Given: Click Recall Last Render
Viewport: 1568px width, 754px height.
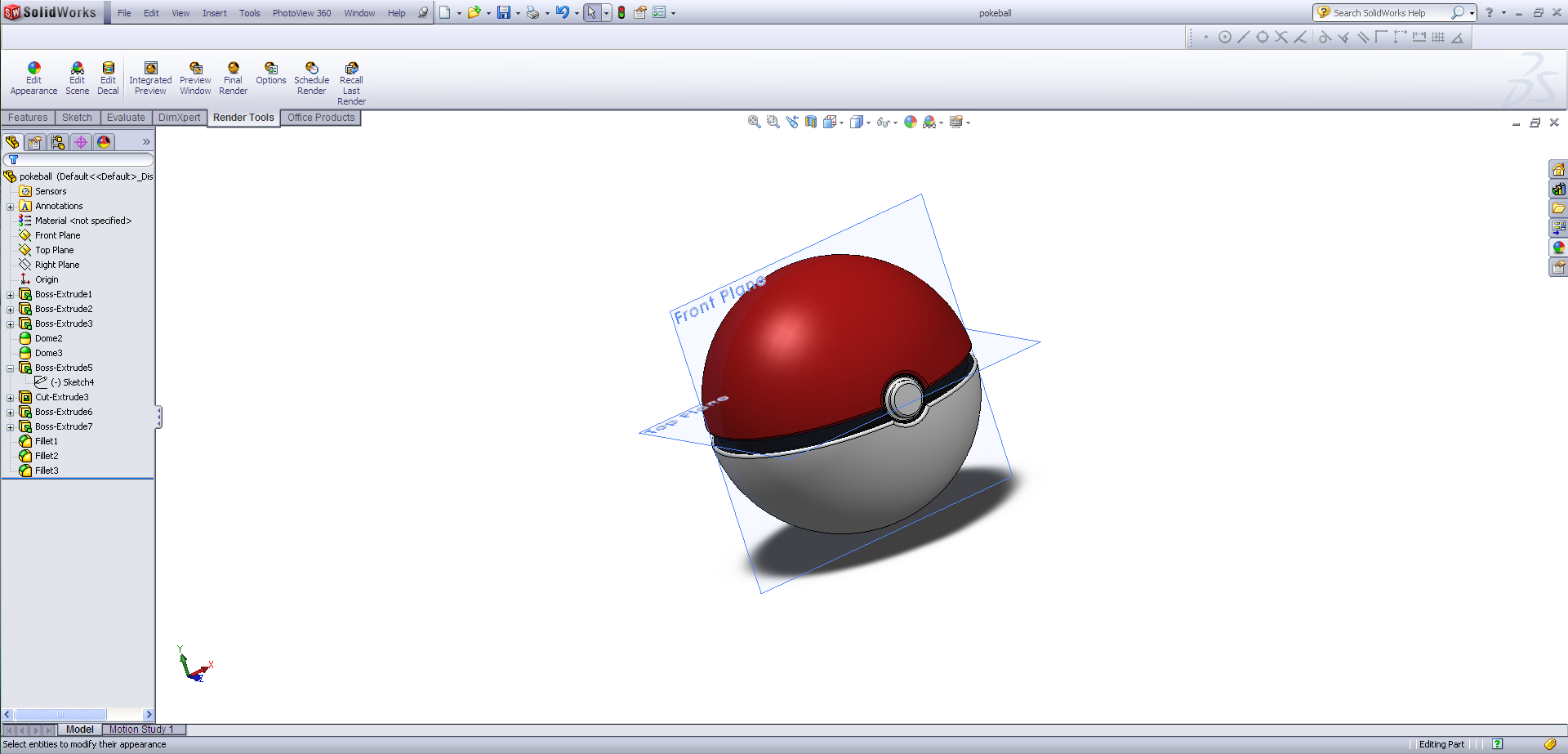Looking at the screenshot, I should tap(351, 83).
